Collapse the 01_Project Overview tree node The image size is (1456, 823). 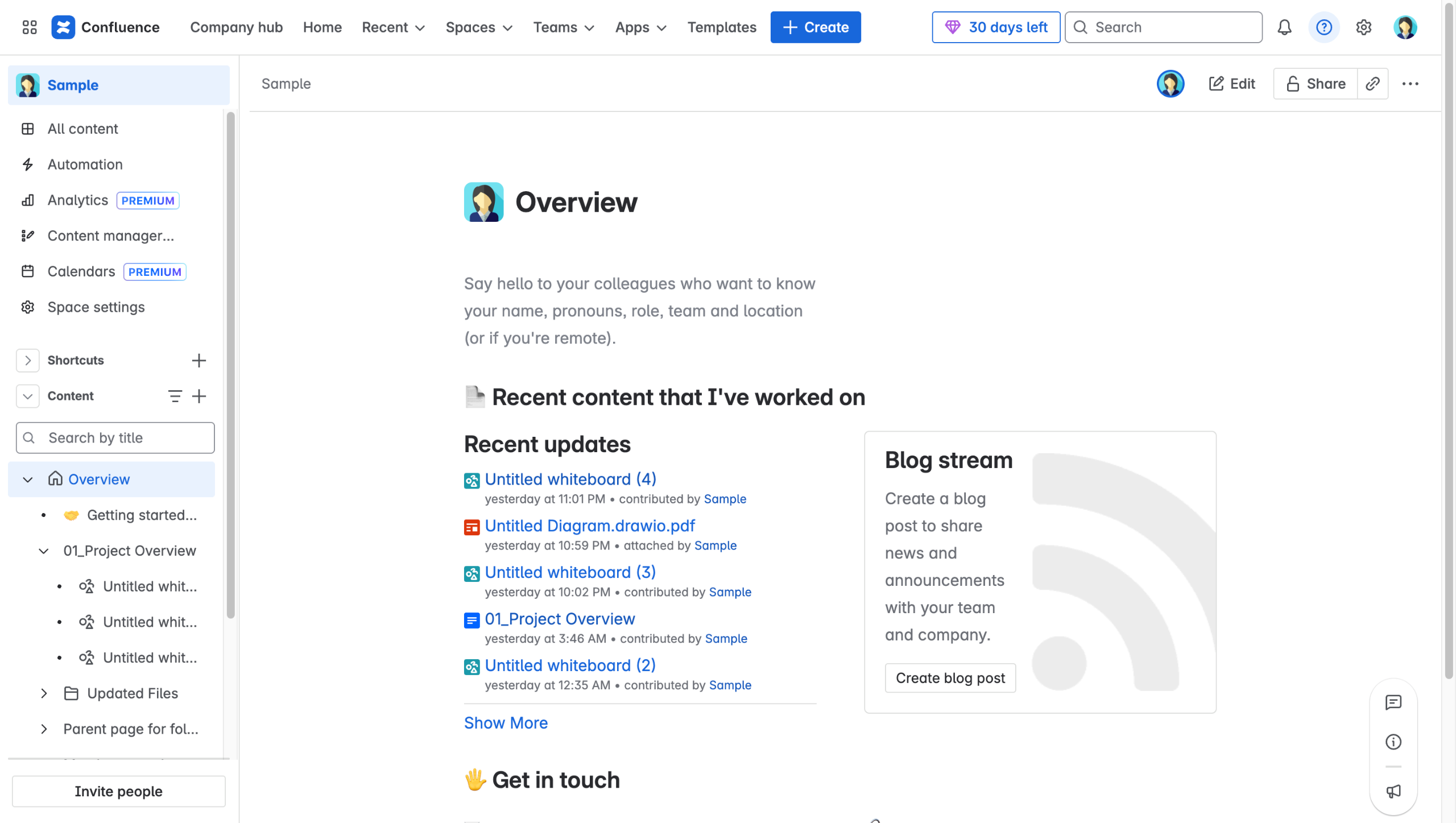point(44,551)
